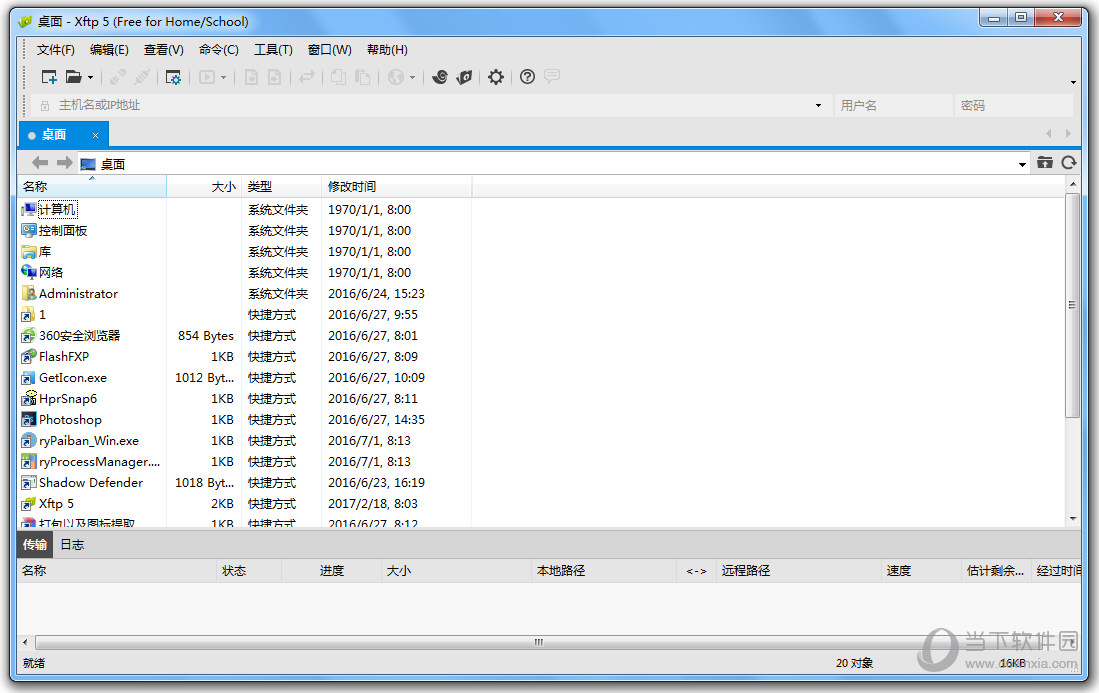Open the session properties icon
The height and width of the screenshot is (693, 1099).
click(173, 77)
